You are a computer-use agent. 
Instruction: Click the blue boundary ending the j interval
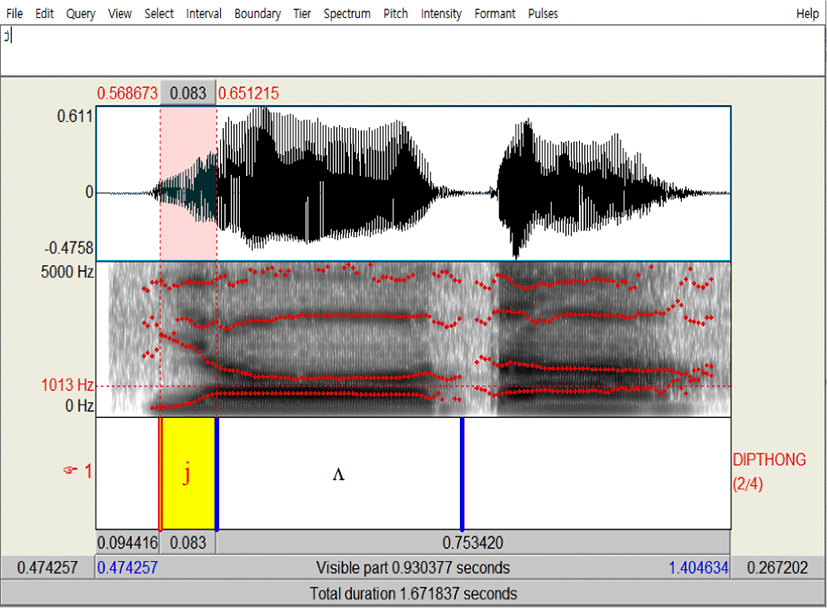click(x=217, y=473)
